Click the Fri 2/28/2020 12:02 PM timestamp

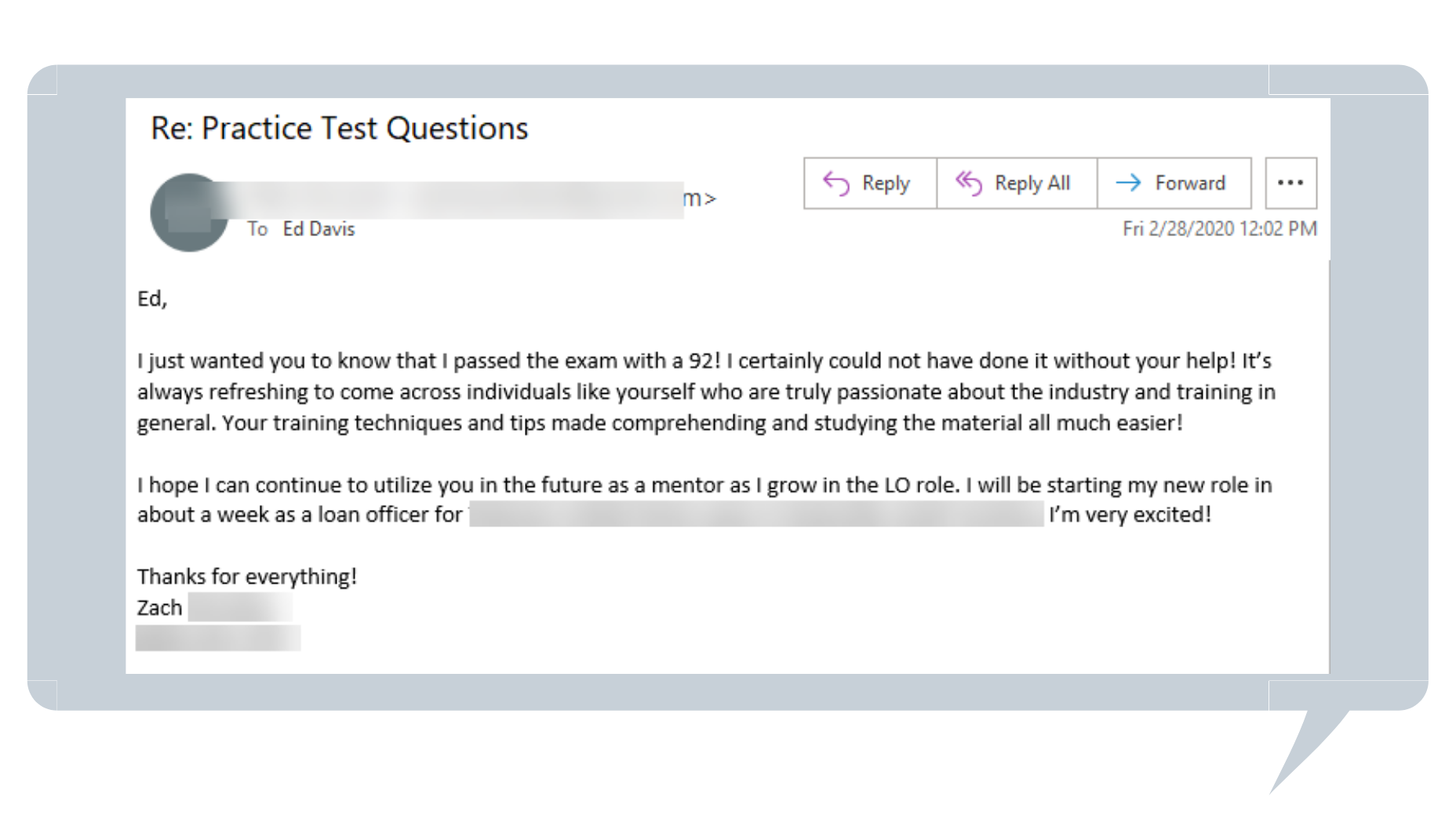pyautogui.click(x=1219, y=229)
